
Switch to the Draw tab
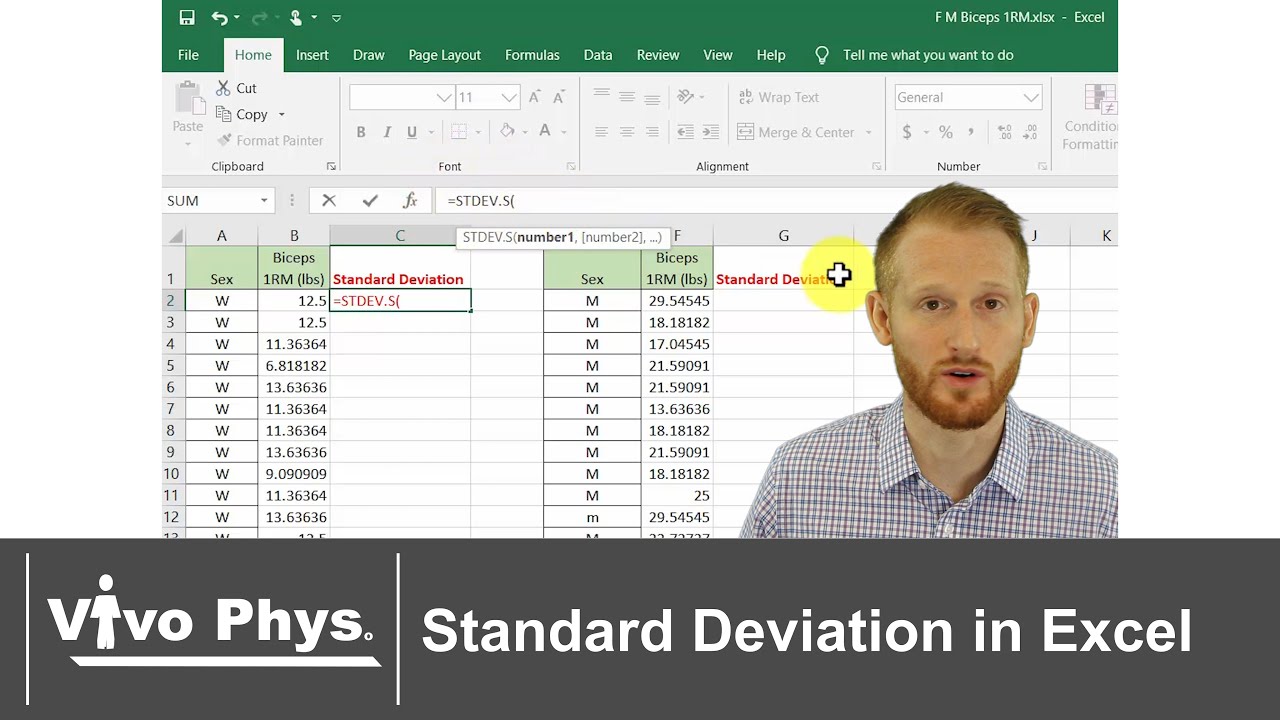(x=369, y=55)
